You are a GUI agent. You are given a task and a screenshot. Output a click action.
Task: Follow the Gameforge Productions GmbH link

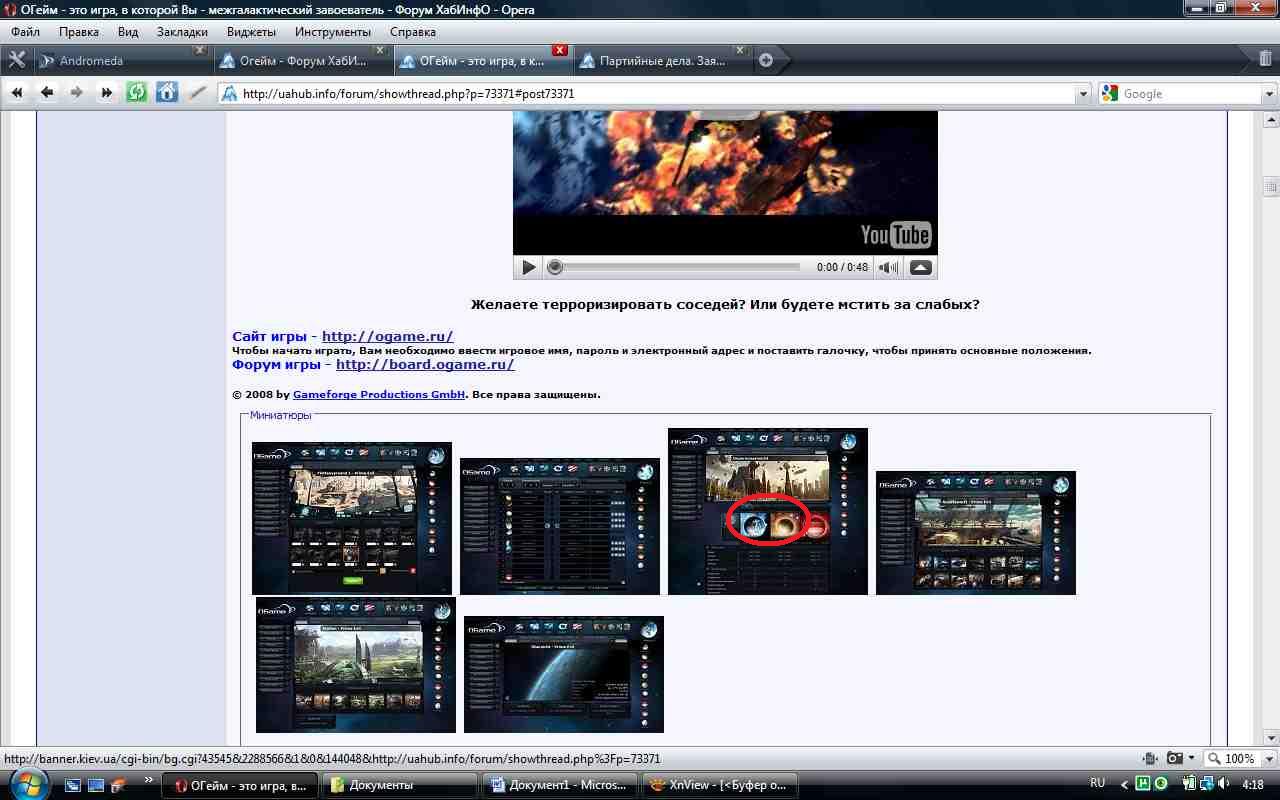[x=378, y=394]
